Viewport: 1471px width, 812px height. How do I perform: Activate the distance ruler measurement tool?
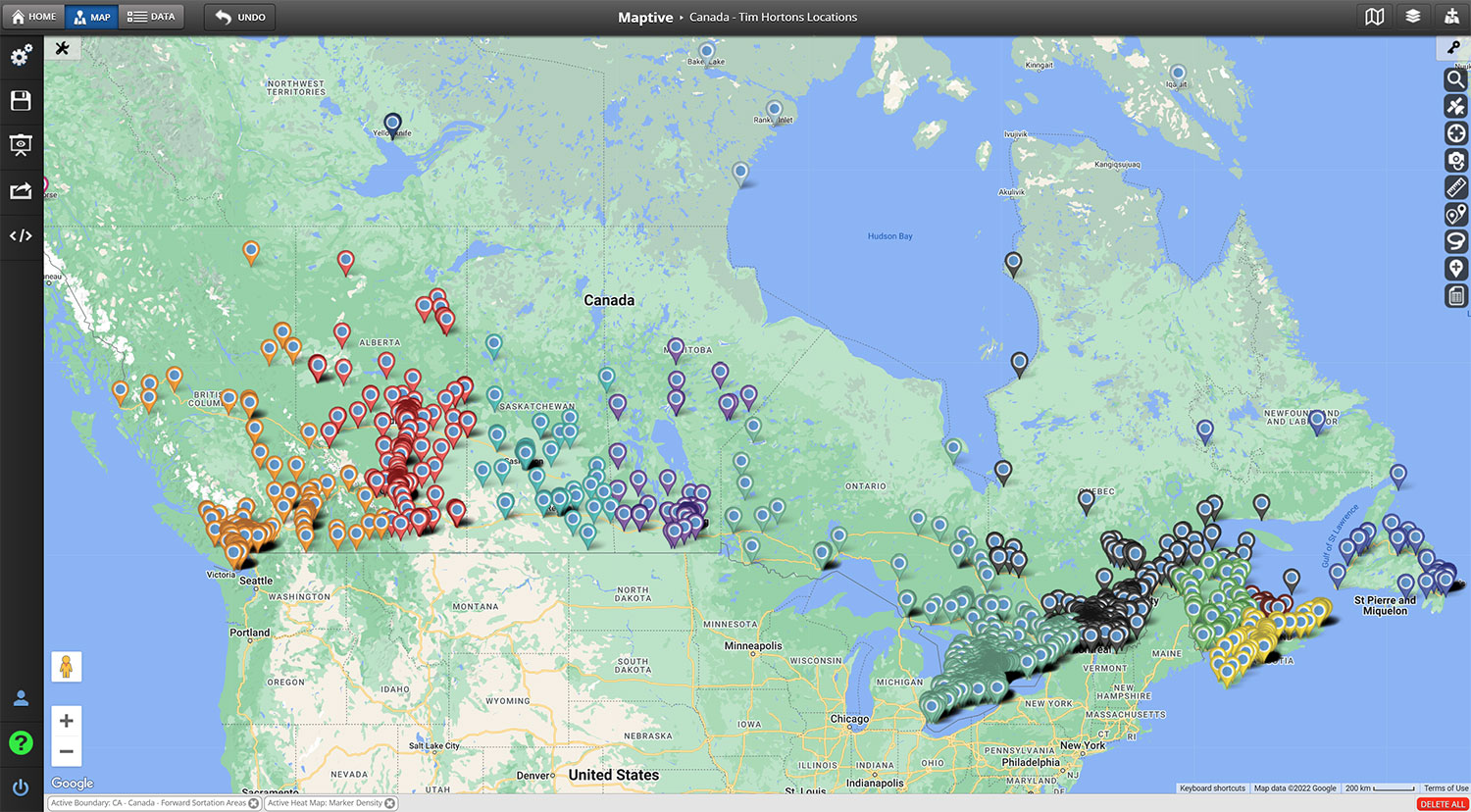(x=1456, y=186)
